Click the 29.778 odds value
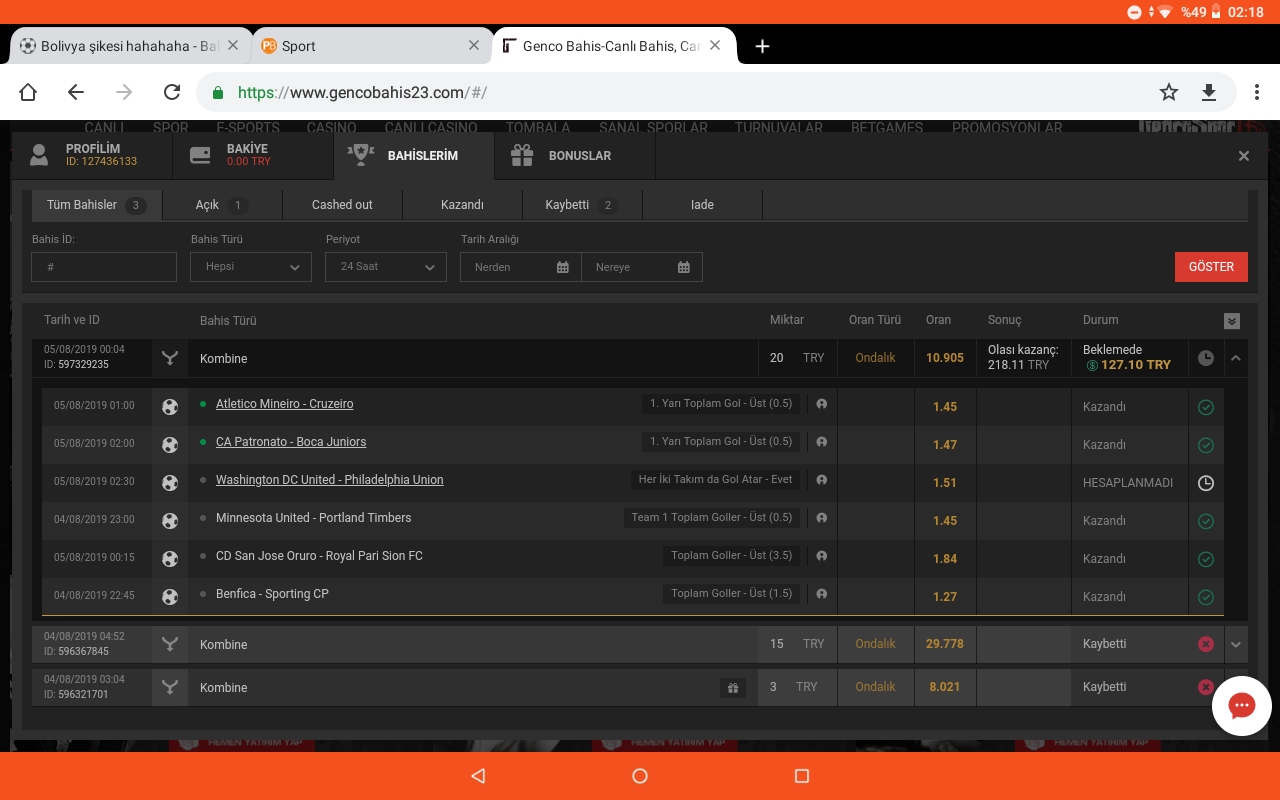The height and width of the screenshot is (800, 1280). point(945,644)
